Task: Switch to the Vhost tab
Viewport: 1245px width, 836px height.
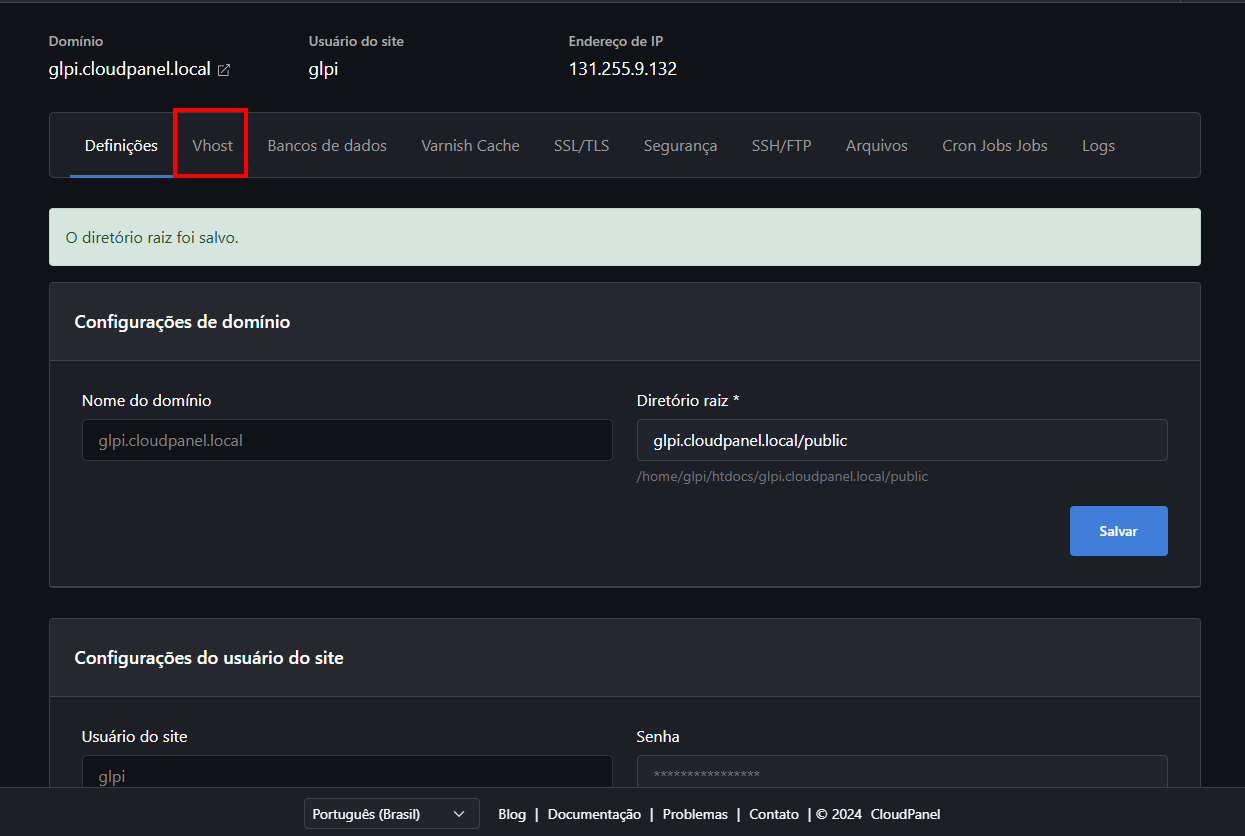Action: point(212,146)
